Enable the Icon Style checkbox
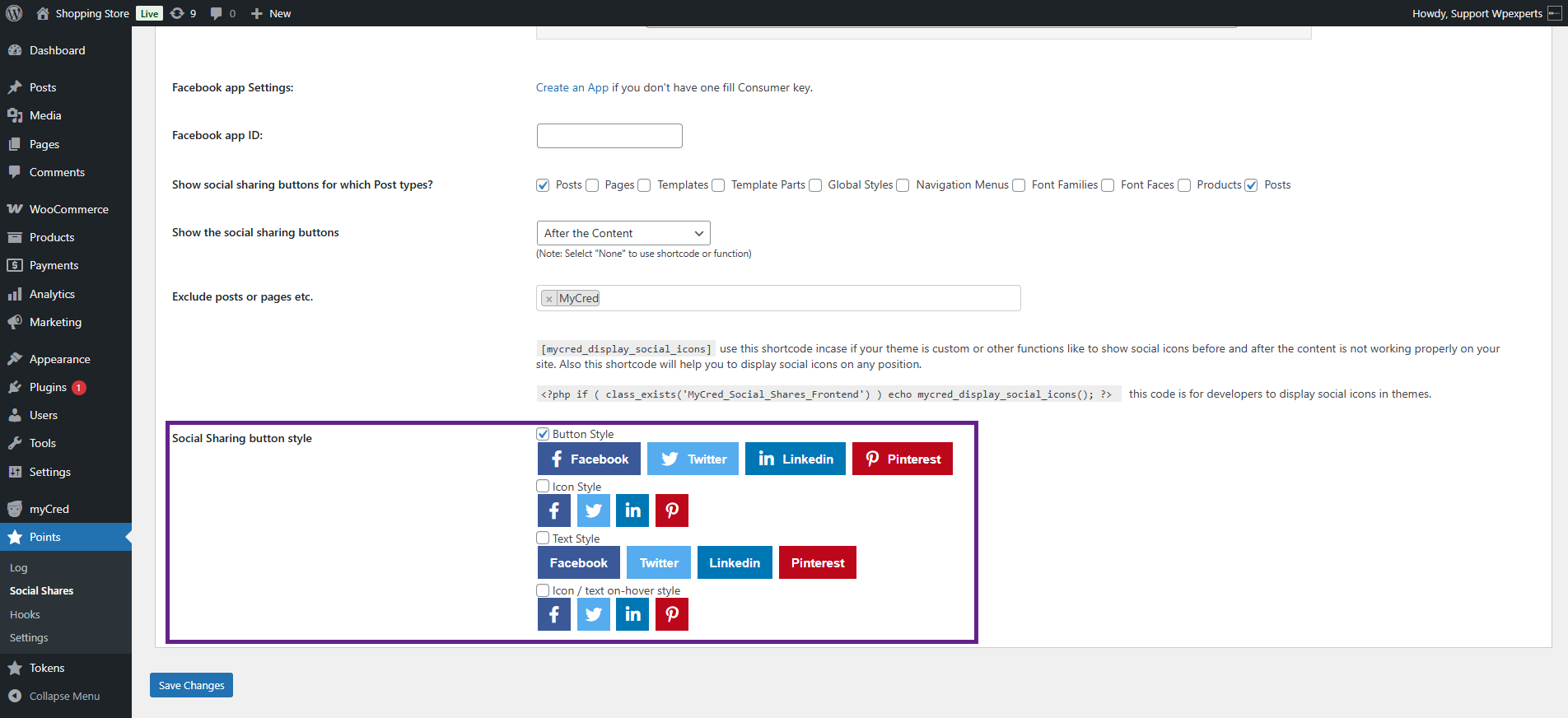The image size is (1568, 718). coord(543,487)
